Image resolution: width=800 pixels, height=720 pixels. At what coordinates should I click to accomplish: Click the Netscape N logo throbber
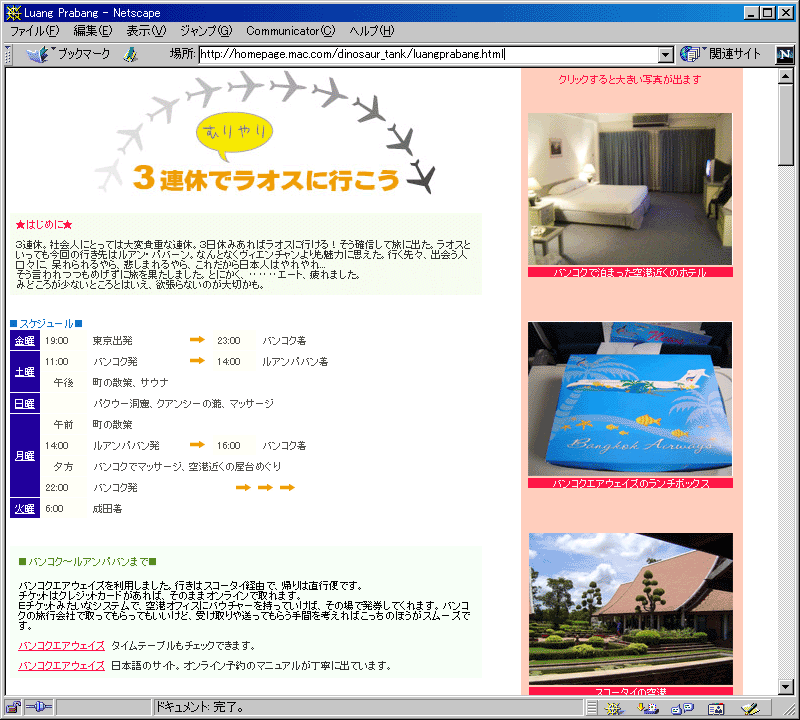click(784, 54)
